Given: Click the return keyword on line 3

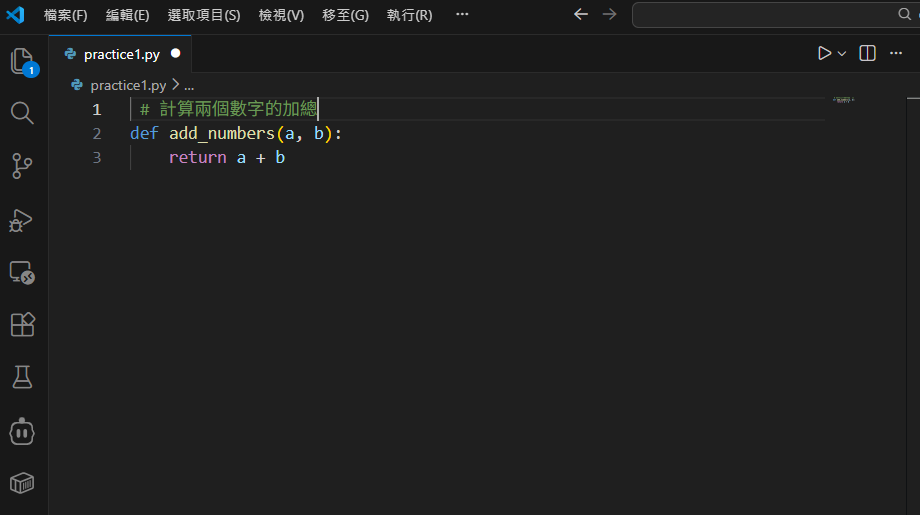Looking at the screenshot, I should (x=198, y=158).
